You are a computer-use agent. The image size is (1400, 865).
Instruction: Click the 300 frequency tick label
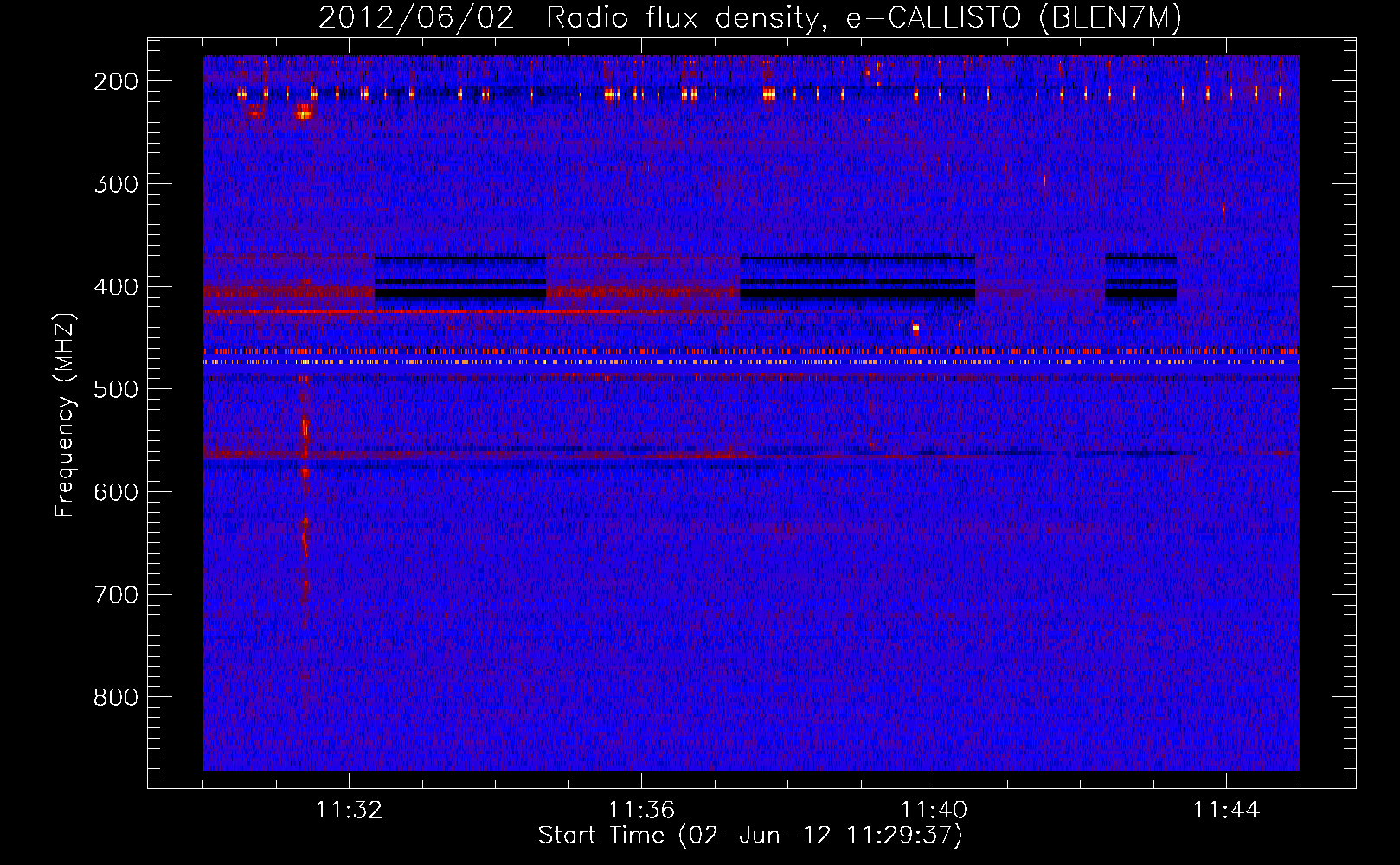(x=116, y=184)
